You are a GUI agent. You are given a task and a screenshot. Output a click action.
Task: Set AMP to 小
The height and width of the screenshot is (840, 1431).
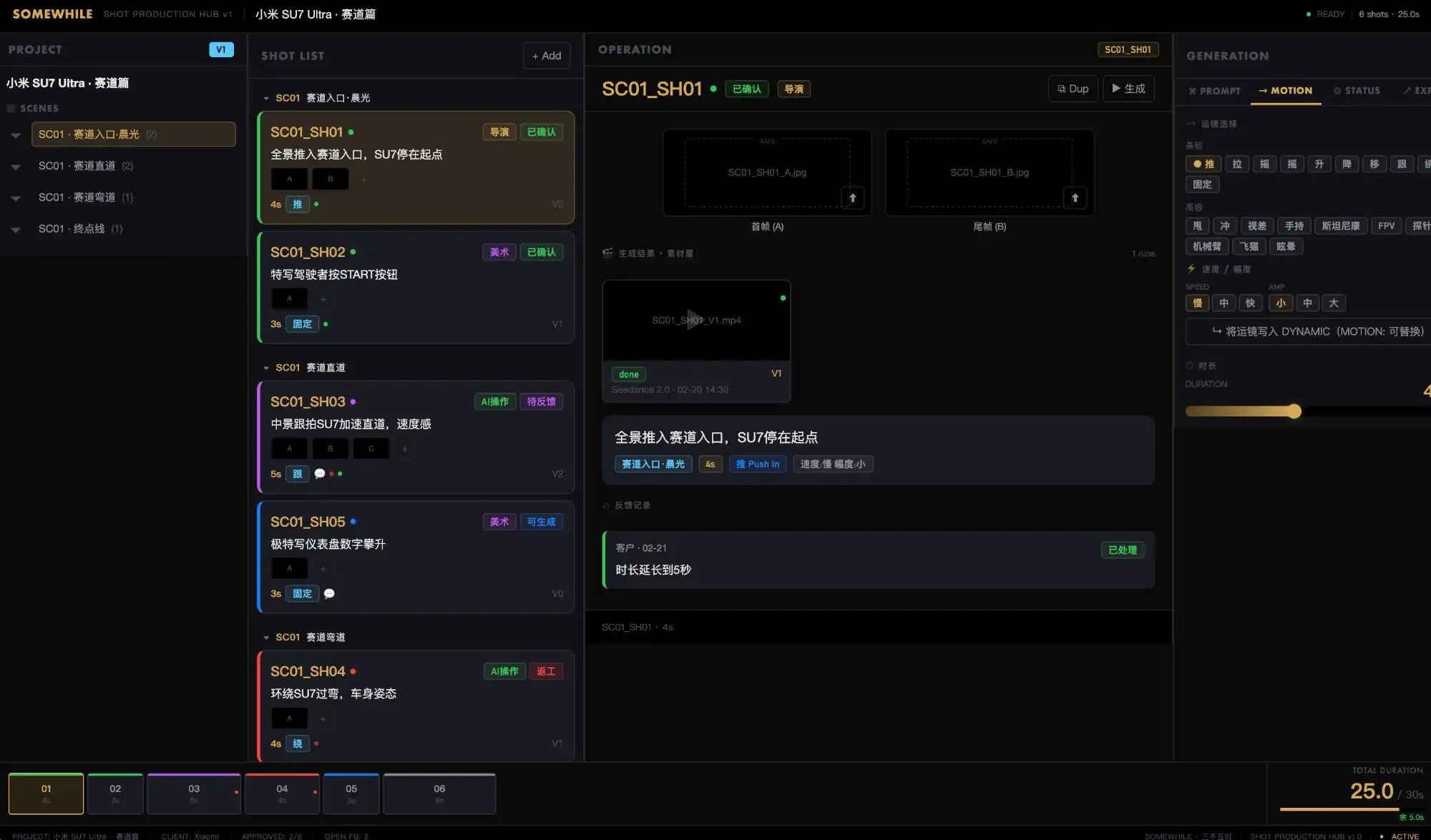click(1280, 303)
